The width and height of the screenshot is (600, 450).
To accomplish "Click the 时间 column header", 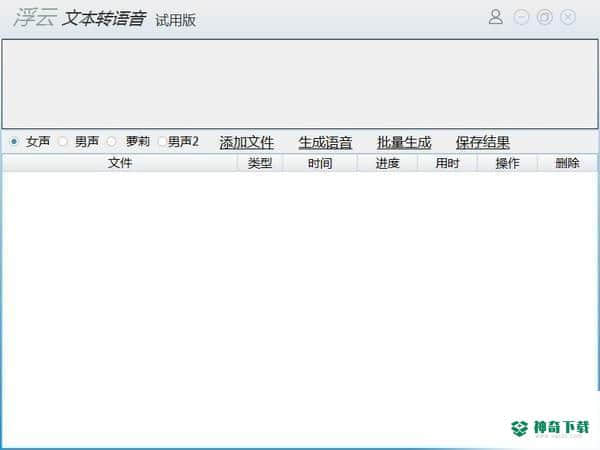I will tap(320, 163).
